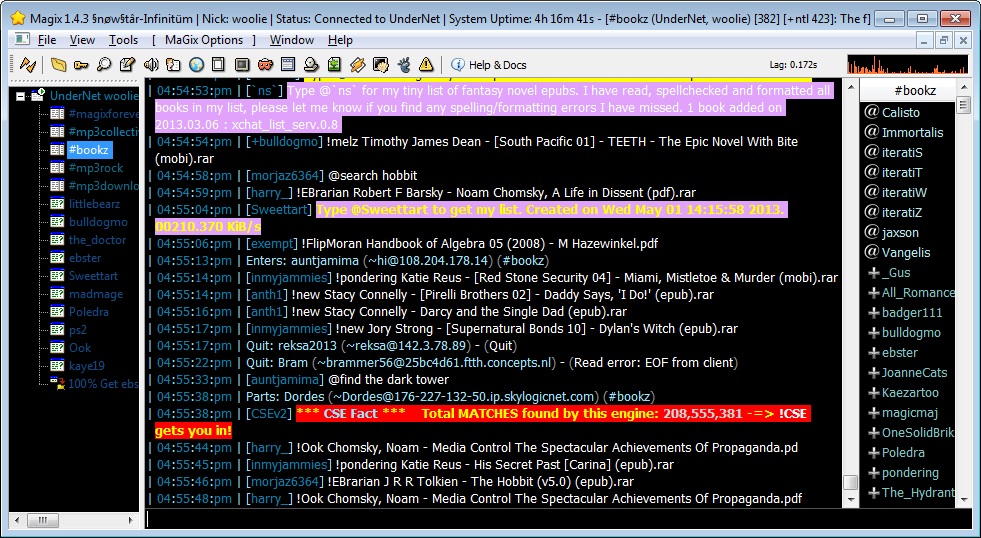The height and width of the screenshot is (538, 981).
Task: Open ebster query in tree
Action: click(84, 258)
